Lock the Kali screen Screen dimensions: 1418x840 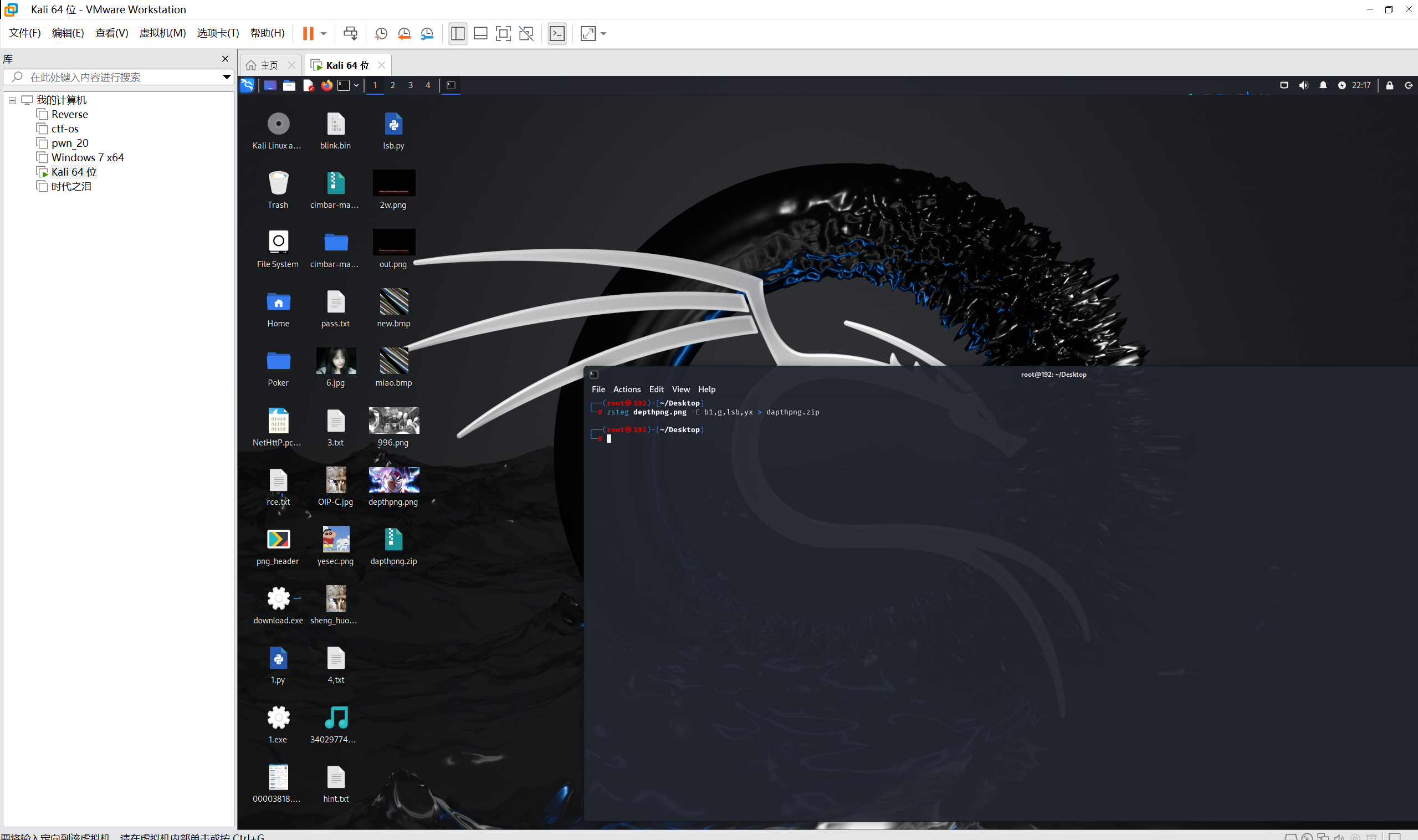click(1390, 85)
